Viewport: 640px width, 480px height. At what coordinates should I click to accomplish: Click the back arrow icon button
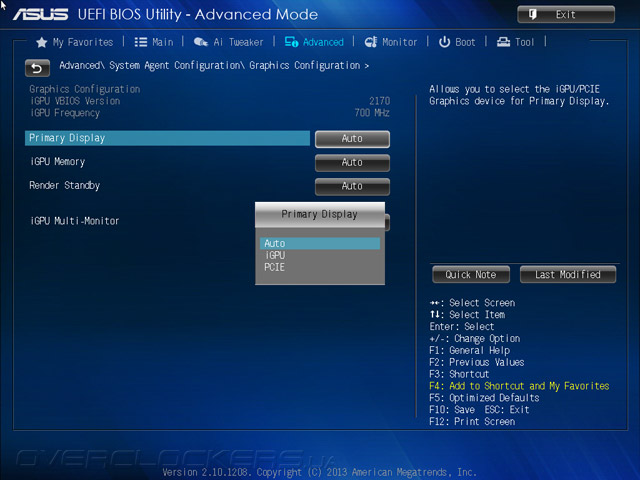point(37,68)
